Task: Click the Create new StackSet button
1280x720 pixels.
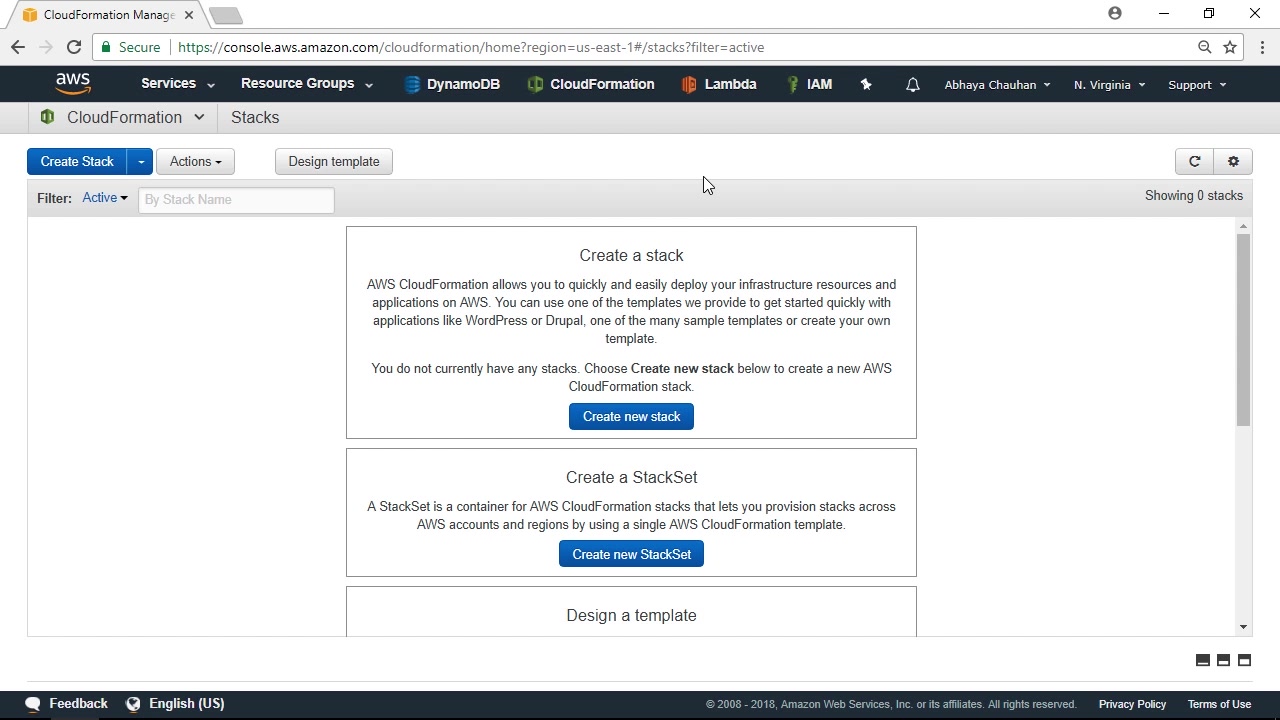Action: click(x=631, y=554)
